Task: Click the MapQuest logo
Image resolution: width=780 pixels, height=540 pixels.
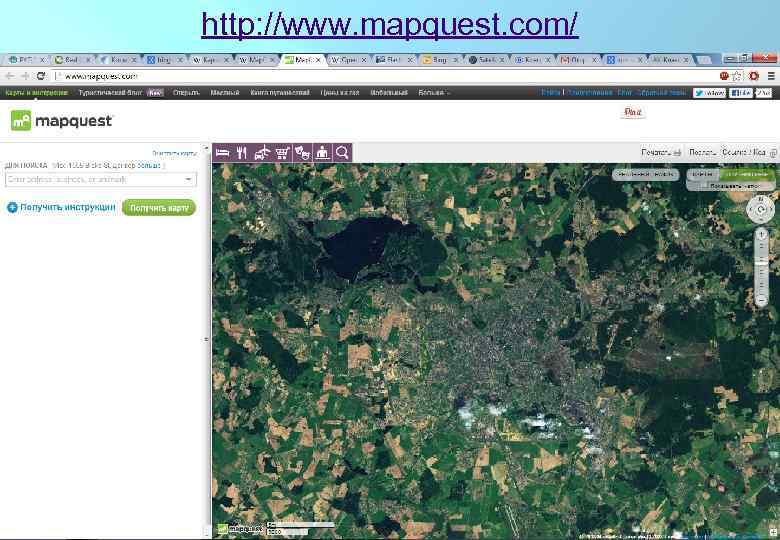Action: 62,120
